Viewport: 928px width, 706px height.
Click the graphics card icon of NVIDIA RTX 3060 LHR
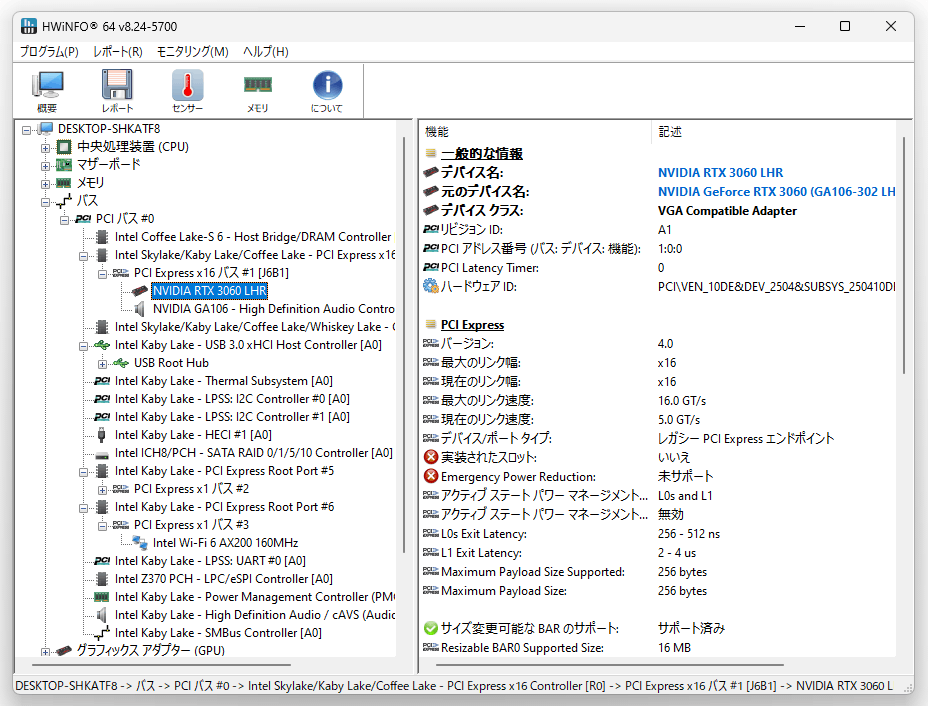click(140, 291)
